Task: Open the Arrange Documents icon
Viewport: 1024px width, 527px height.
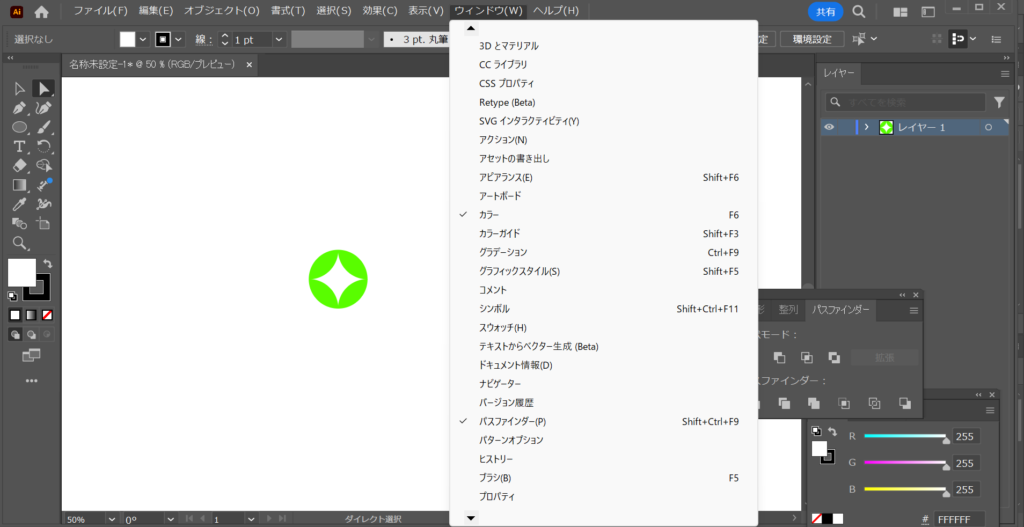Action: point(901,12)
